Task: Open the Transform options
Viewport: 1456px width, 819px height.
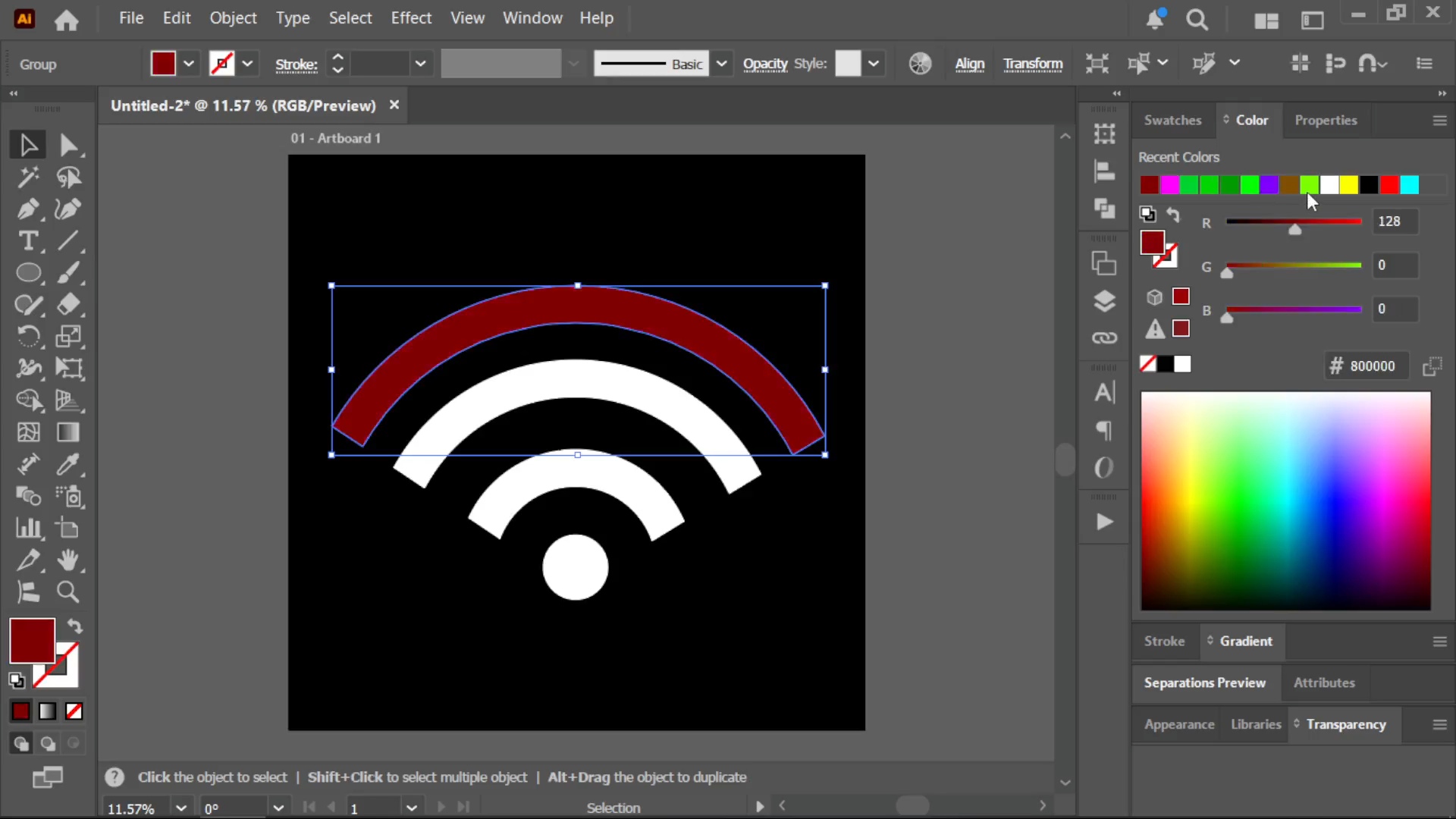Action: pyautogui.click(x=1033, y=64)
